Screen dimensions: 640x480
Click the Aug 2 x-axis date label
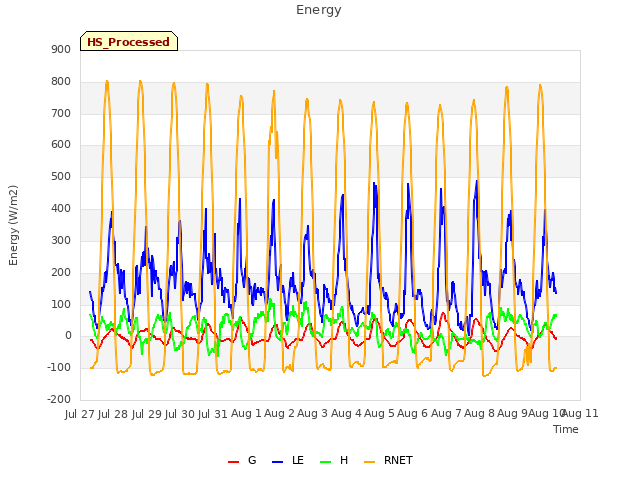pos(279,414)
